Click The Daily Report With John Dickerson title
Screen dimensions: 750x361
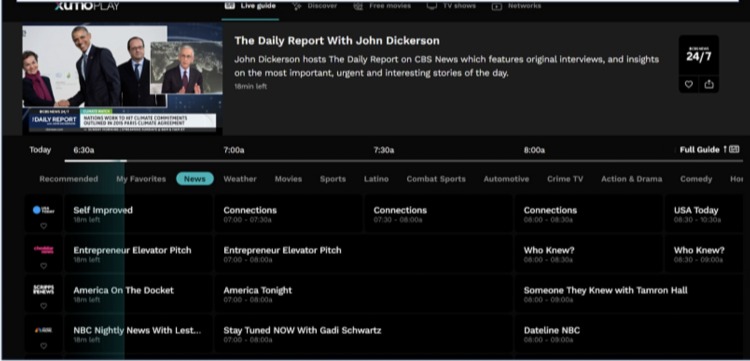pyautogui.click(x=337, y=41)
